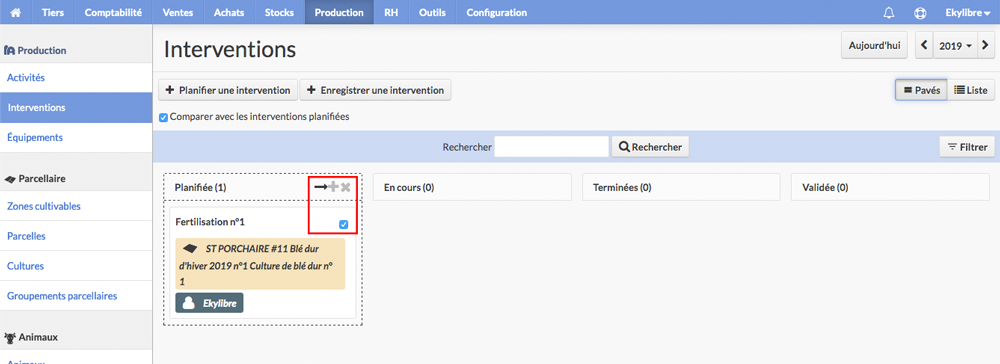Screen dimensions: 1000x364
Task: Click the plus icon in Planifiée header
Action: [x=334, y=187]
